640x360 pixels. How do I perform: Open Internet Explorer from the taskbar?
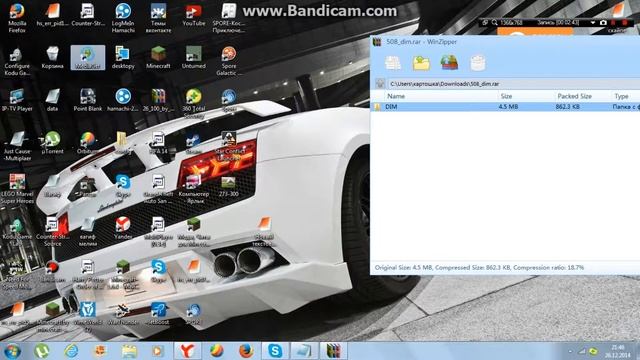pyautogui.click(x=71, y=351)
